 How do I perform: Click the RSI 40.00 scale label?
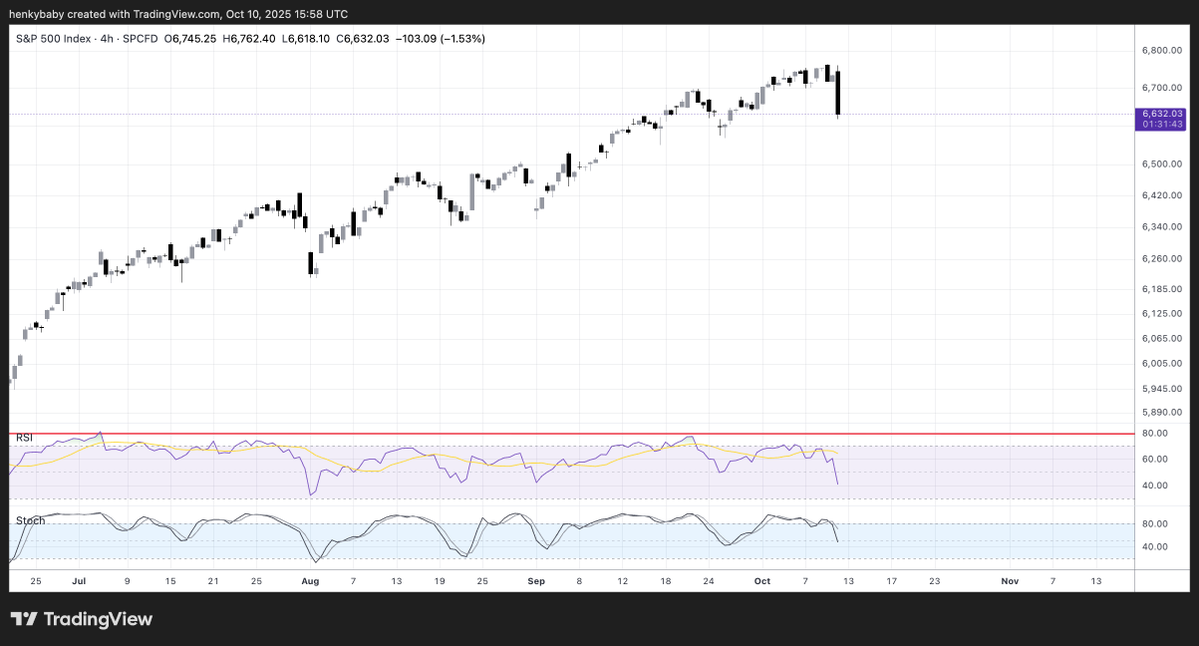1155,486
